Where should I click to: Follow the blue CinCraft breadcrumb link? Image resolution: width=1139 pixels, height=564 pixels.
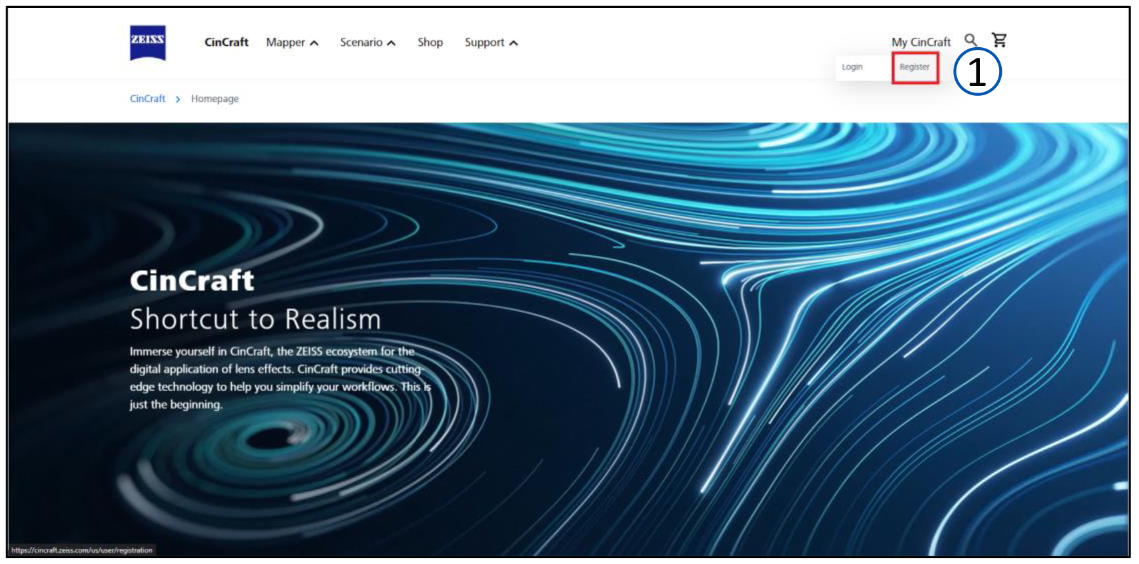click(x=147, y=99)
